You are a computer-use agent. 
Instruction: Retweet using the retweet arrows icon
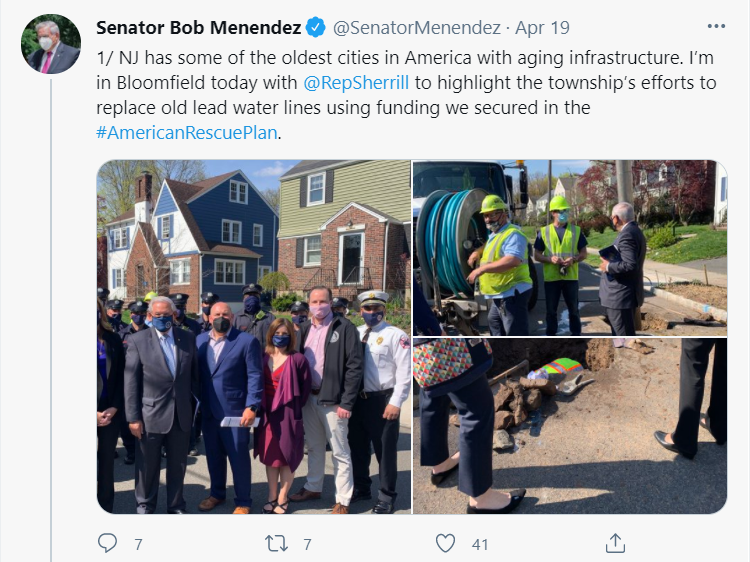[x=276, y=543]
